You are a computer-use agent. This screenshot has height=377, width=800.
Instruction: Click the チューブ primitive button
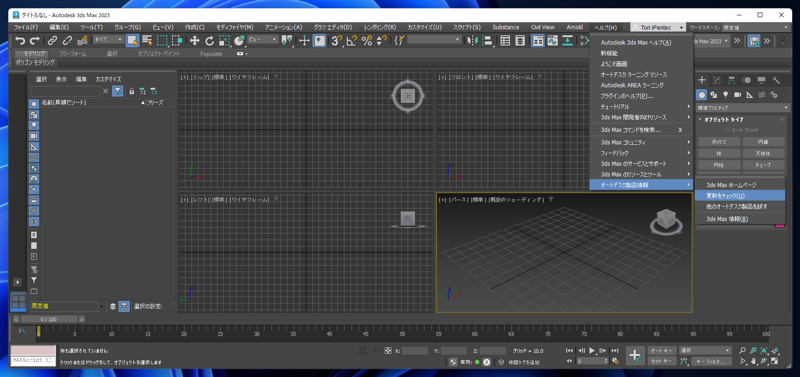[x=763, y=164]
